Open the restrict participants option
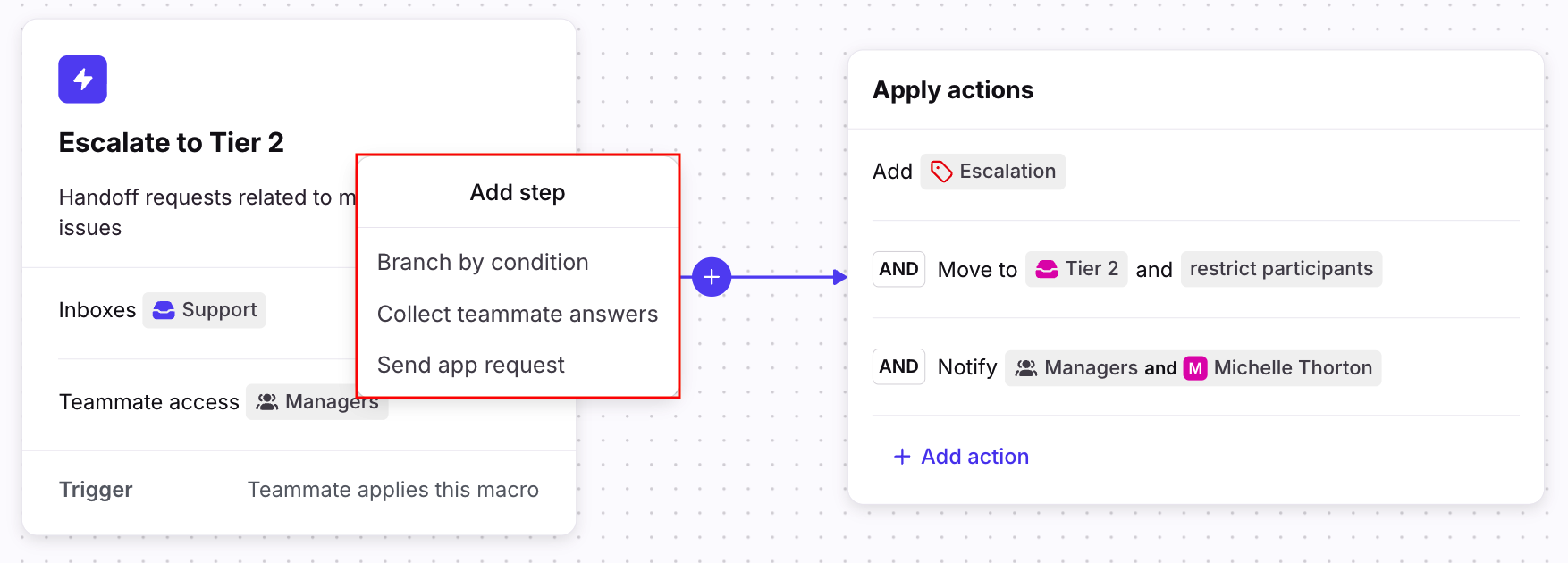1568x563 pixels. click(x=1280, y=269)
